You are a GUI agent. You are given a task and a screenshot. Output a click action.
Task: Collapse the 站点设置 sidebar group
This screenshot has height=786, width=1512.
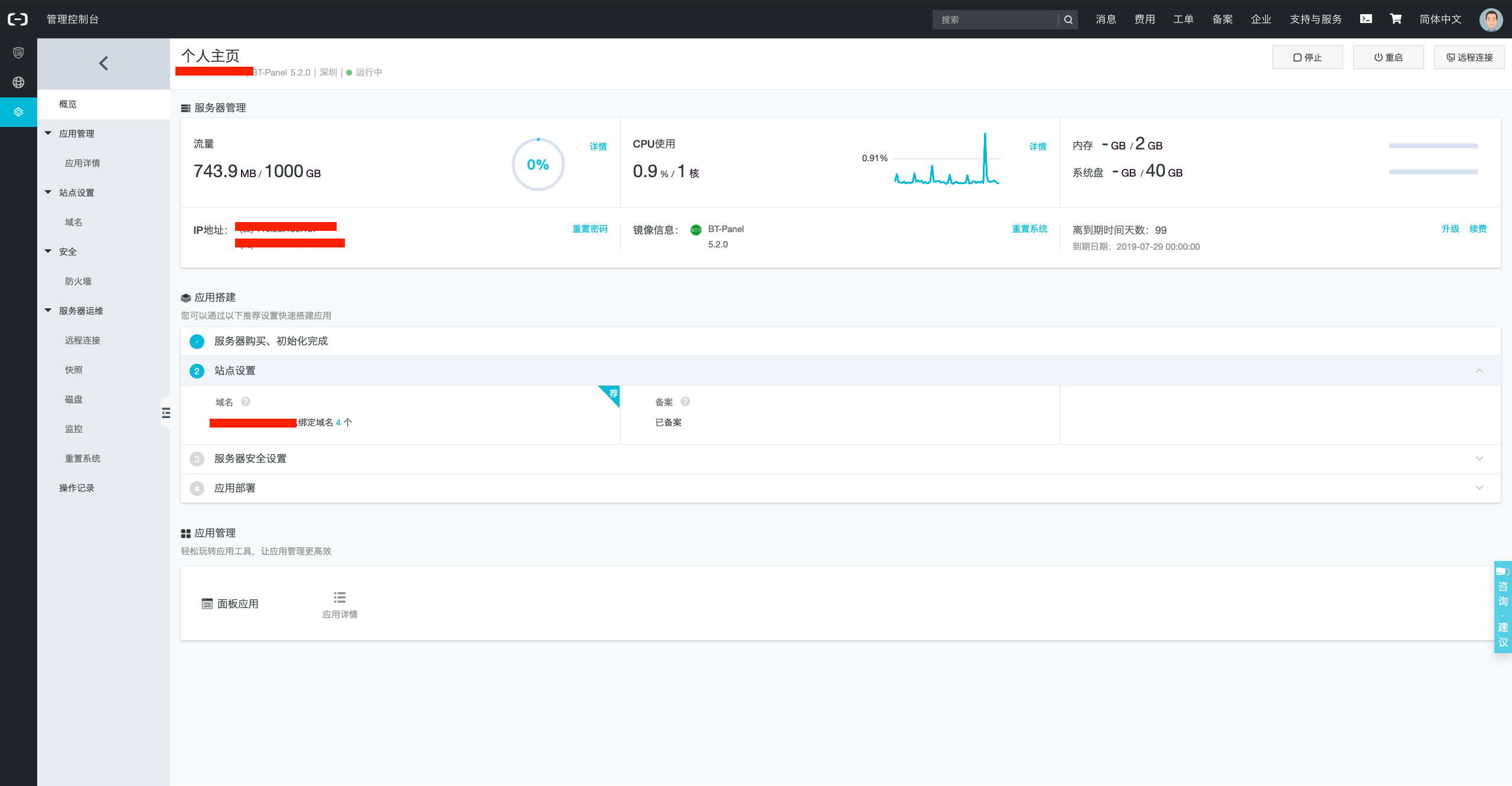coord(48,193)
